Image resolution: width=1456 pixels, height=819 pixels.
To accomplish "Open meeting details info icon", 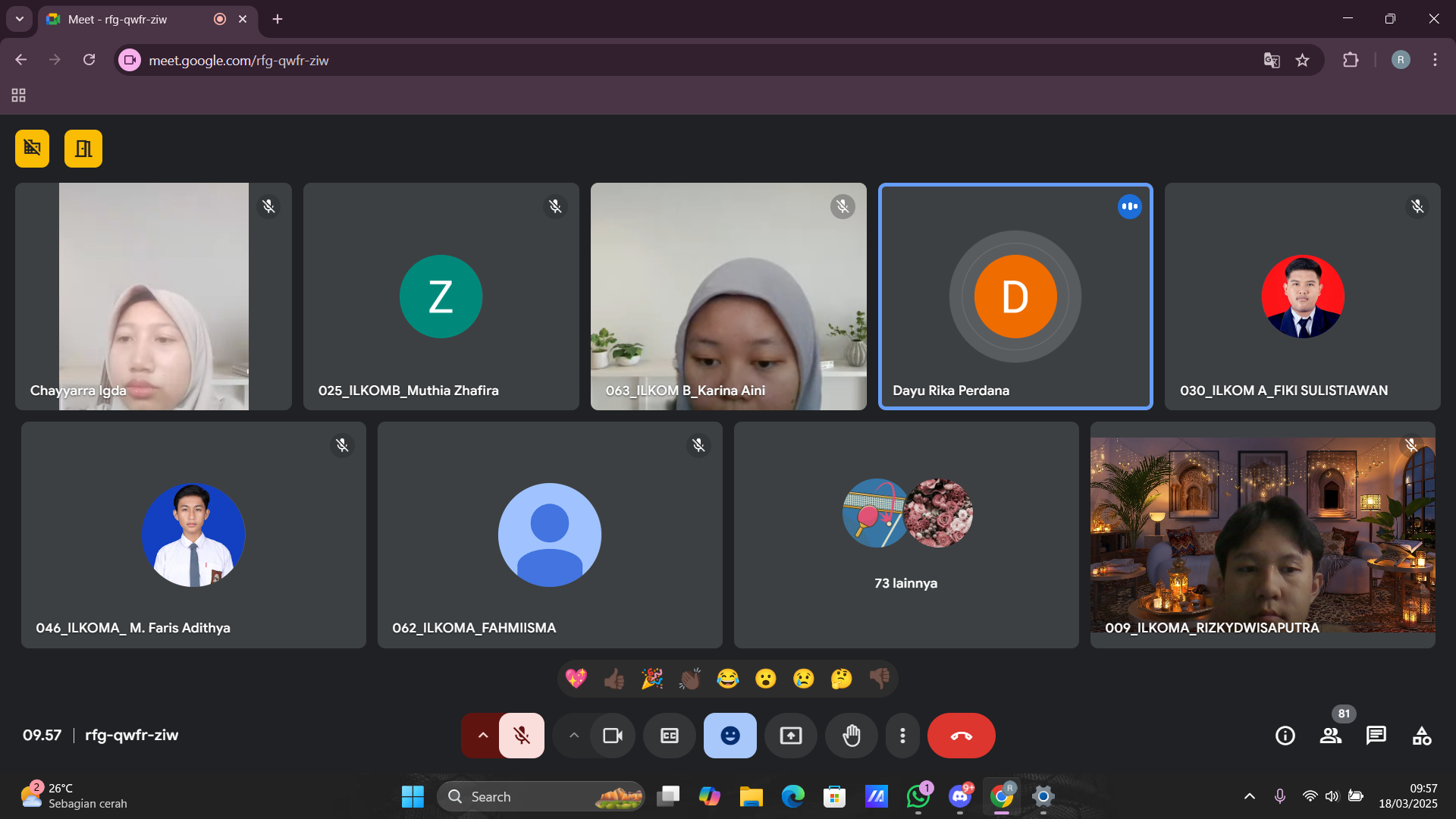I will (1285, 736).
